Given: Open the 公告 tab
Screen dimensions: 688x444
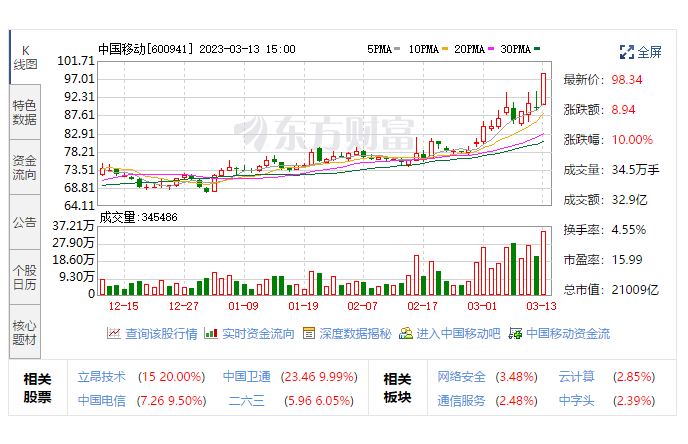Looking at the screenshot, I should coord(25,222).
